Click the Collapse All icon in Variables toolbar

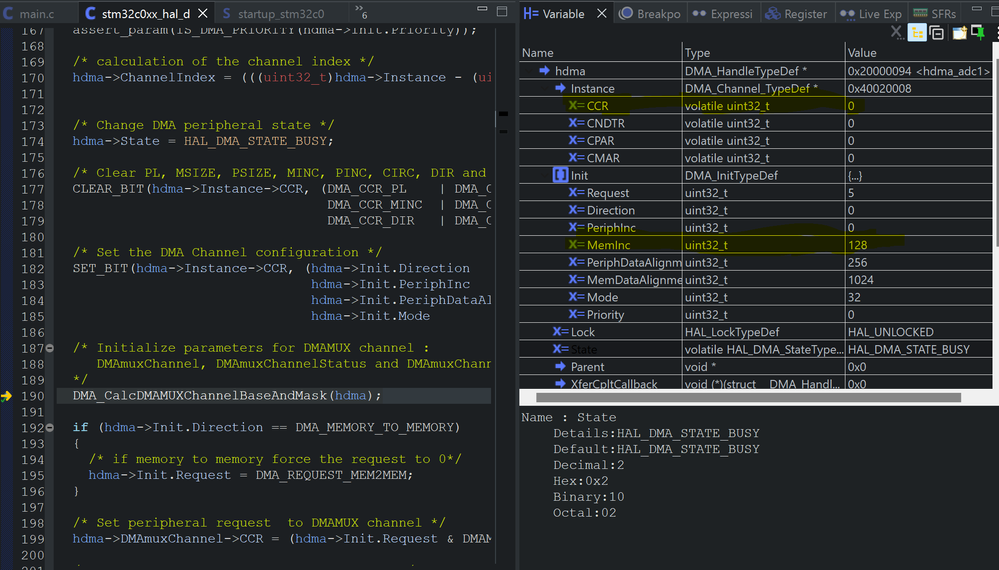coord(937,32)
